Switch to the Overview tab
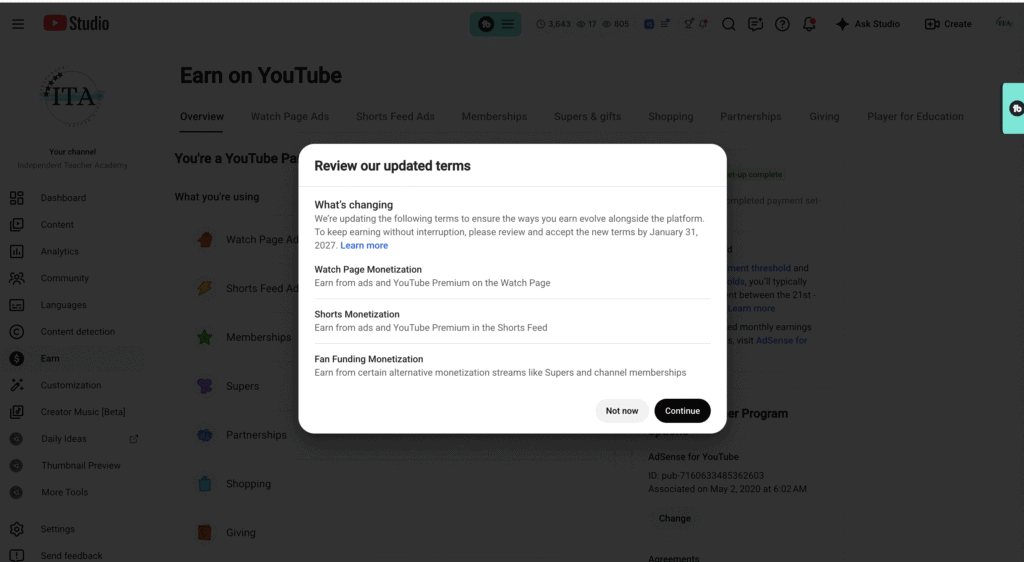Image resolution: width=1024 pixels, height=562 pixels. tap(202, 116)
